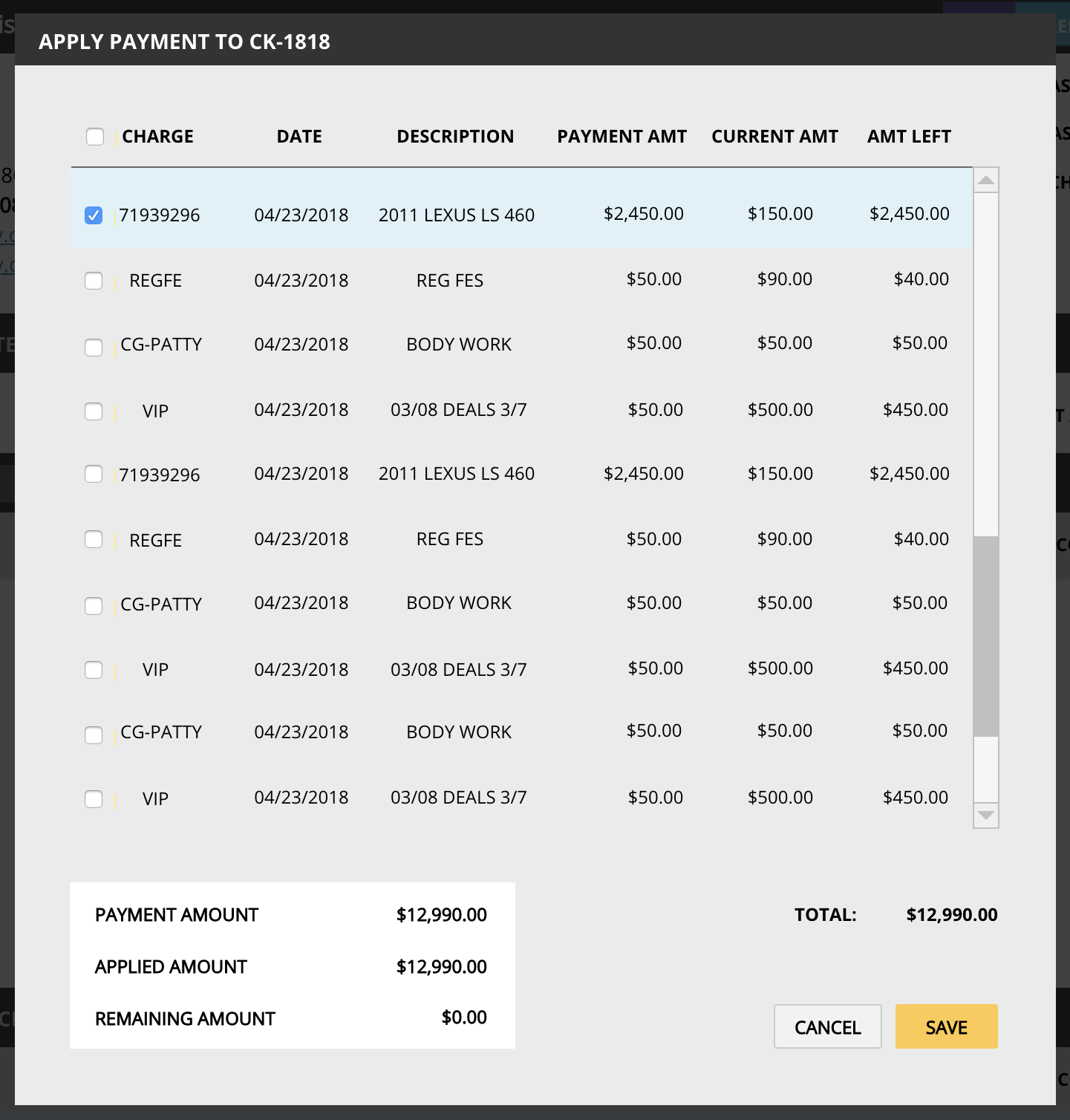
Task: Click the CURRENT AMT column header
Action: 774,137
